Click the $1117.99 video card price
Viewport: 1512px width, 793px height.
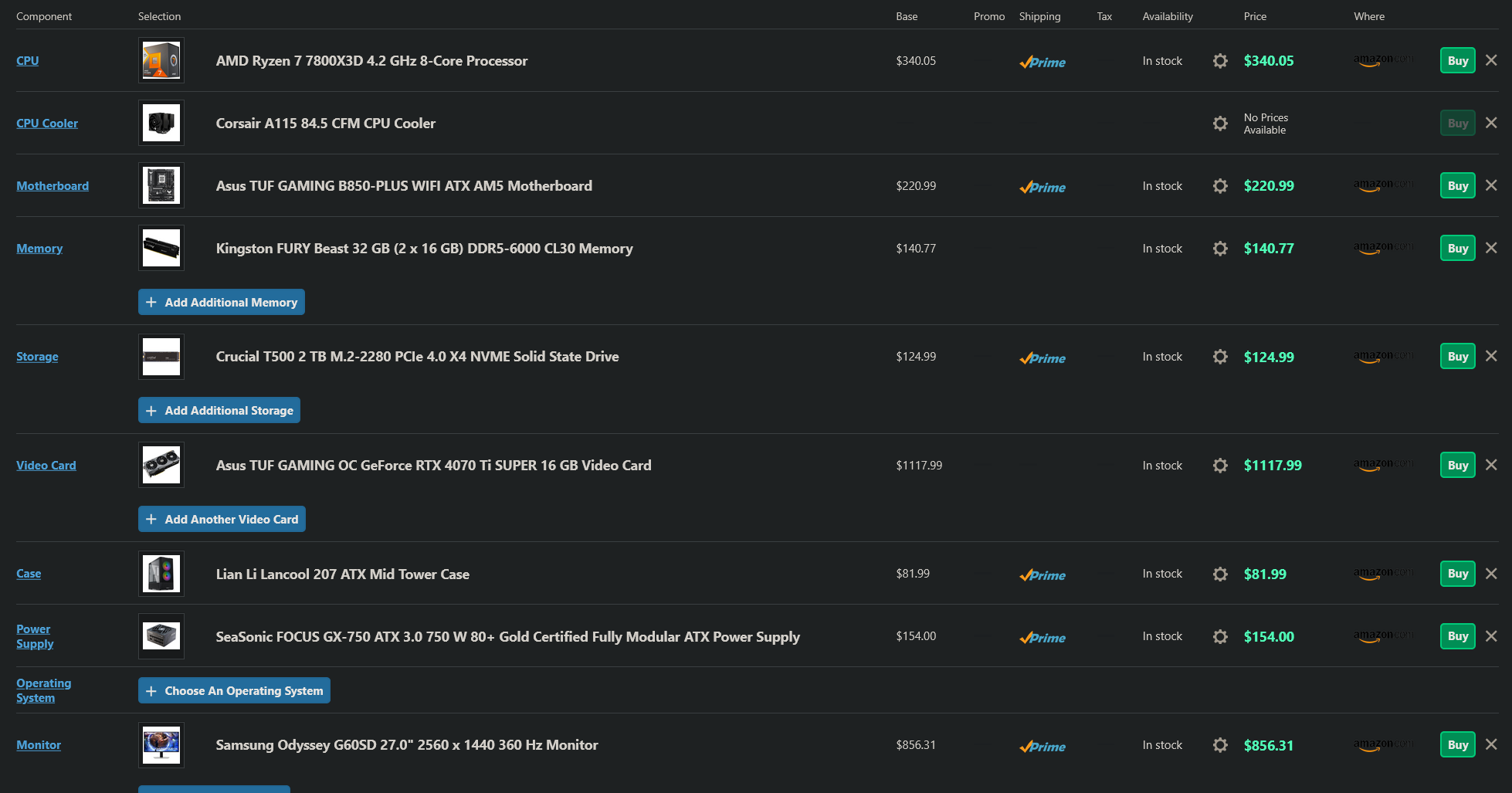tap(1273, 466)
